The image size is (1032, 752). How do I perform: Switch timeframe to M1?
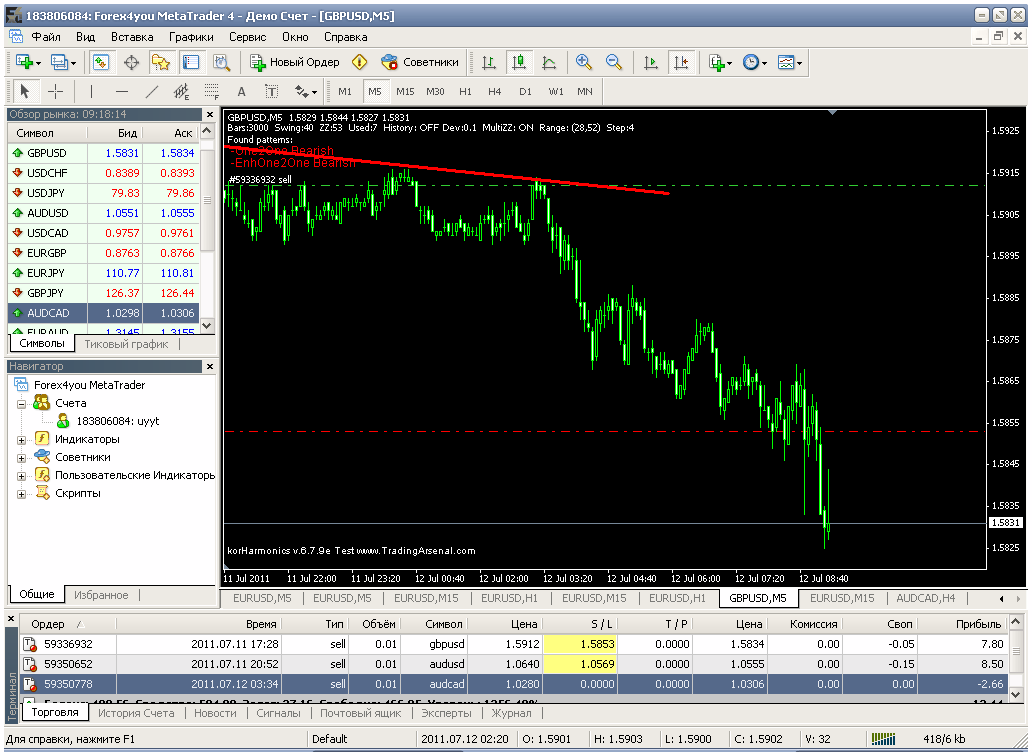[x=345, y=91]
